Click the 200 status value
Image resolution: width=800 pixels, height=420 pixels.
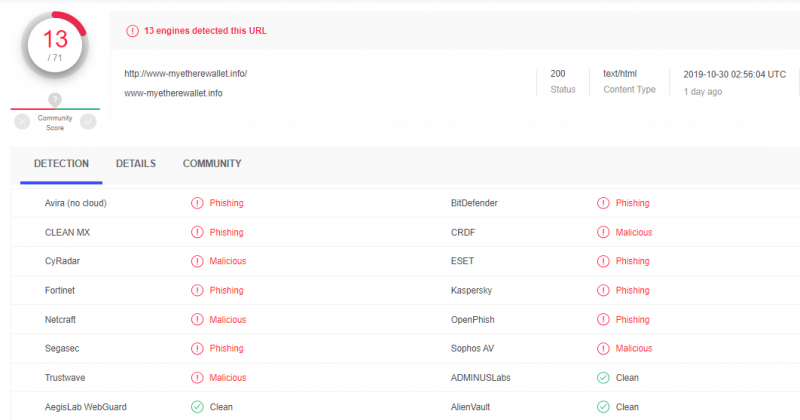point(558,73)
